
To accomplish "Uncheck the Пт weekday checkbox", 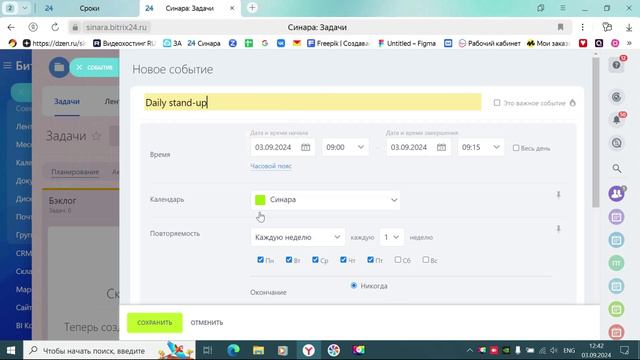I will click(370, 260).
